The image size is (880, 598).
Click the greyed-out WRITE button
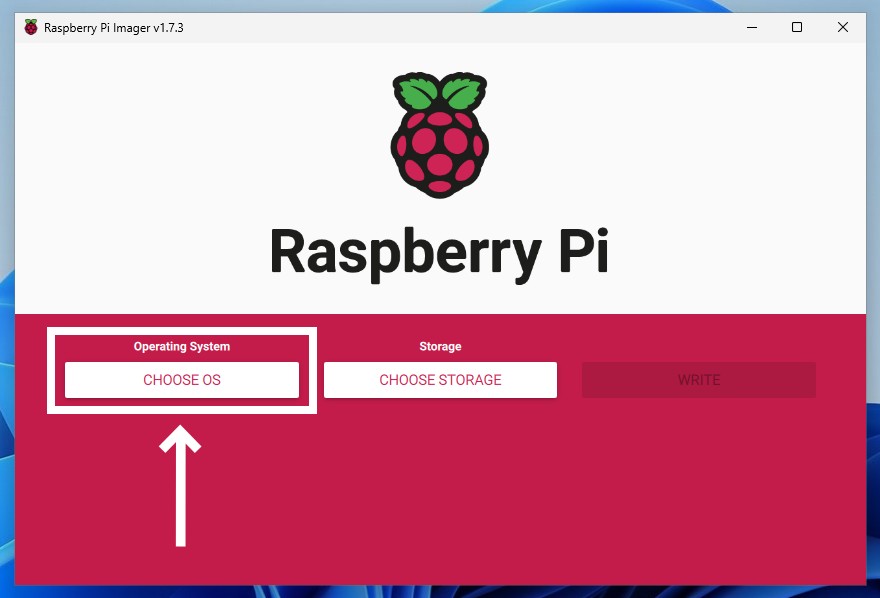pyautogui.click(x=699, y=380)
